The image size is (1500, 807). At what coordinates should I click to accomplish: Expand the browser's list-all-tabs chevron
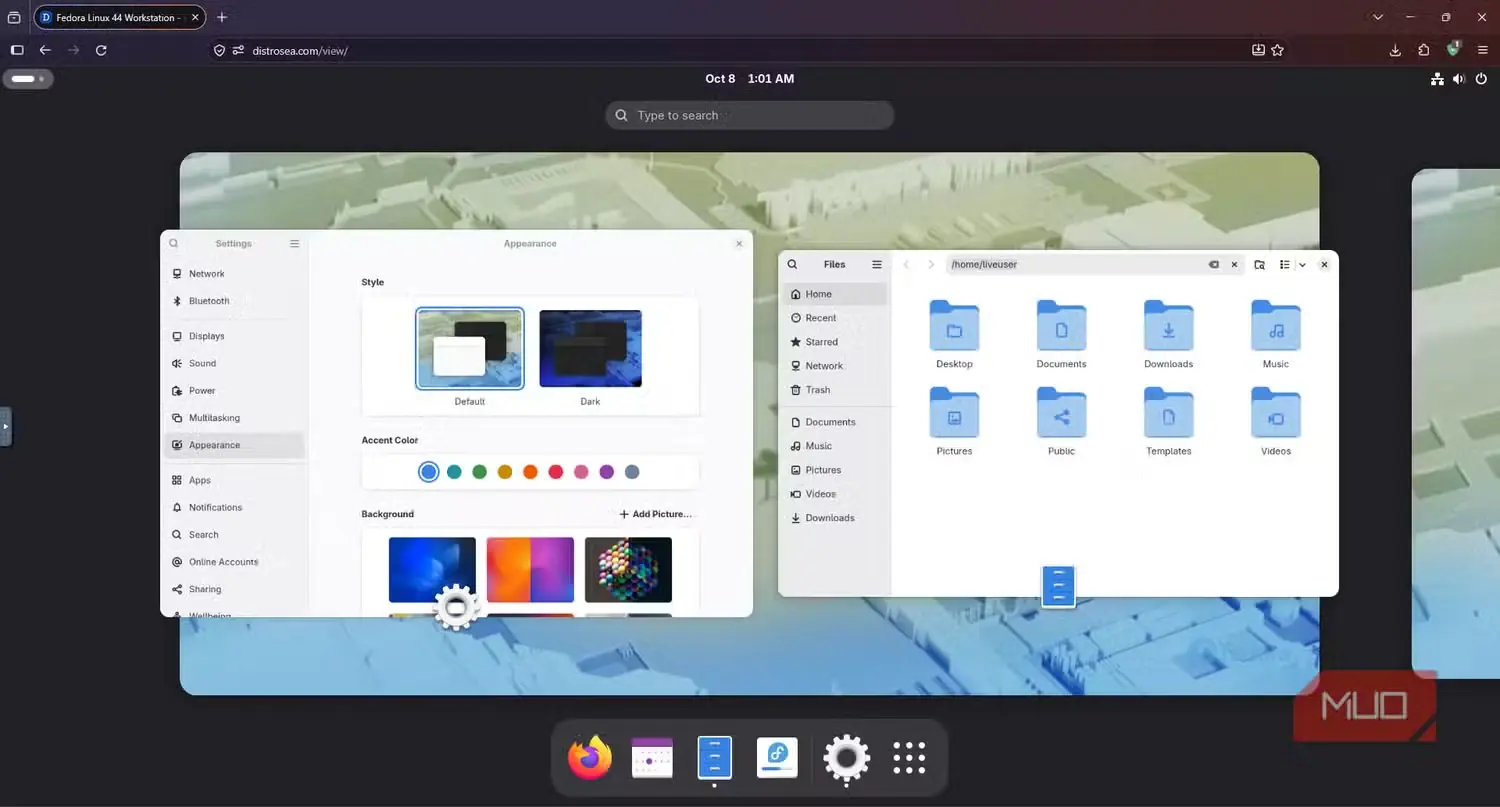coord(1378,17)
